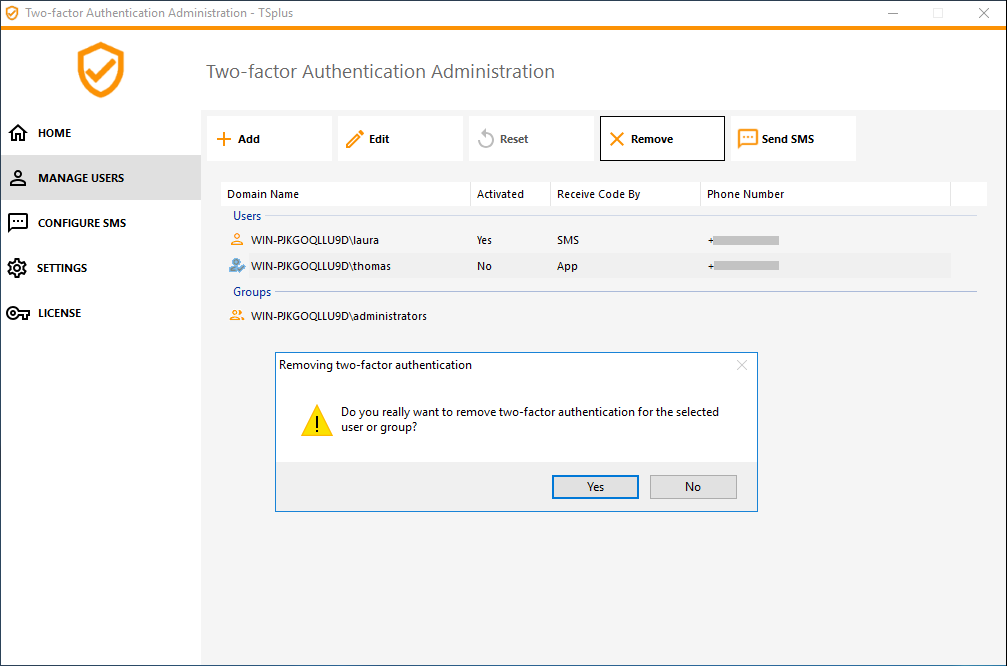The height and width of the screenshot is (666, 1007).
Task: Select the laura user row
Action: tap(314, 240)
